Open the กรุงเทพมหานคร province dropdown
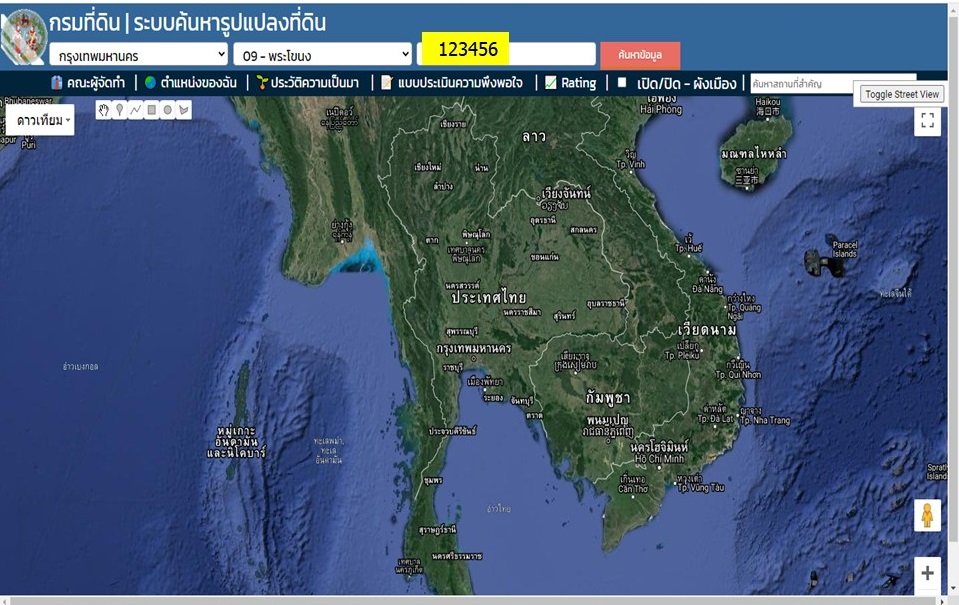959x605 pixels. pyautogui.click(x=138, y=54)
